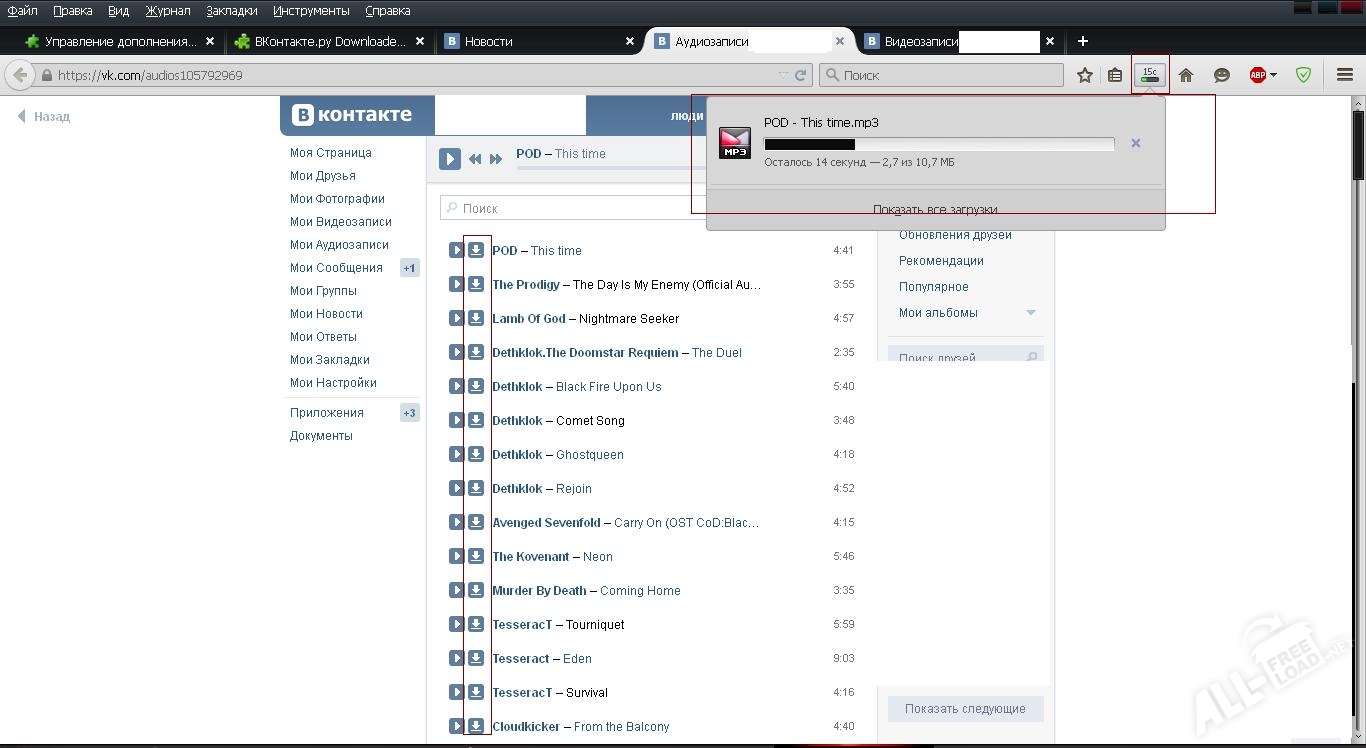Expand the Мои альбомы dropdown

pos(1031,313)
